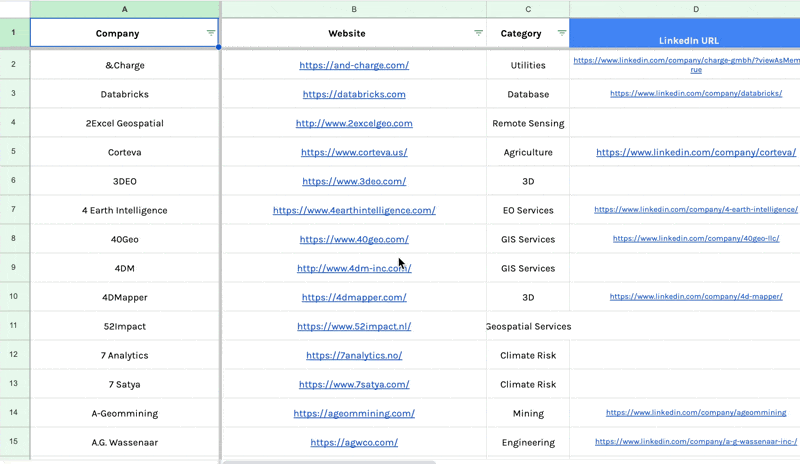Open the ageommining.com website link
Viewport: 800px width, 464px height.
click(354, 413)
